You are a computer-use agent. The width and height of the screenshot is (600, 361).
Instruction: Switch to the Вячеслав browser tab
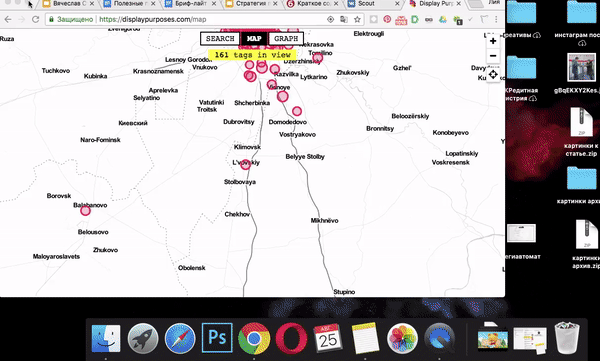pos(68,4)
